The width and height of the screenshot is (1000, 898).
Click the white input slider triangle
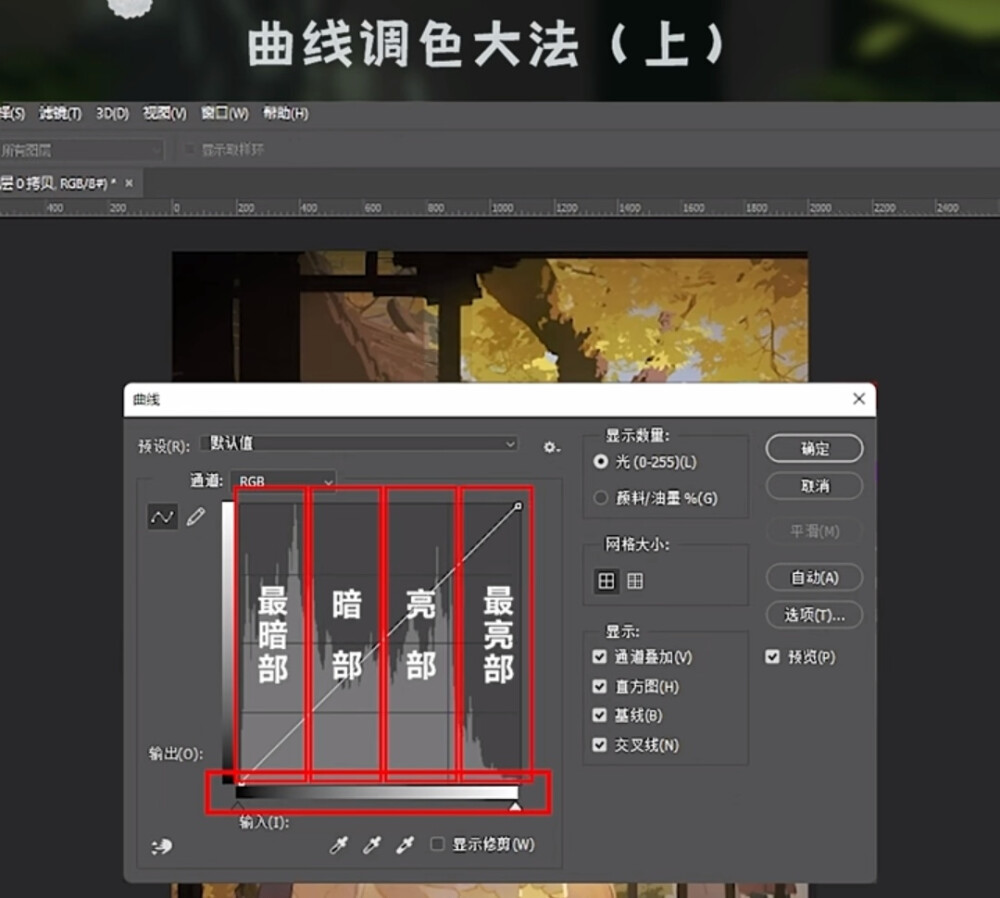(514, 805)
